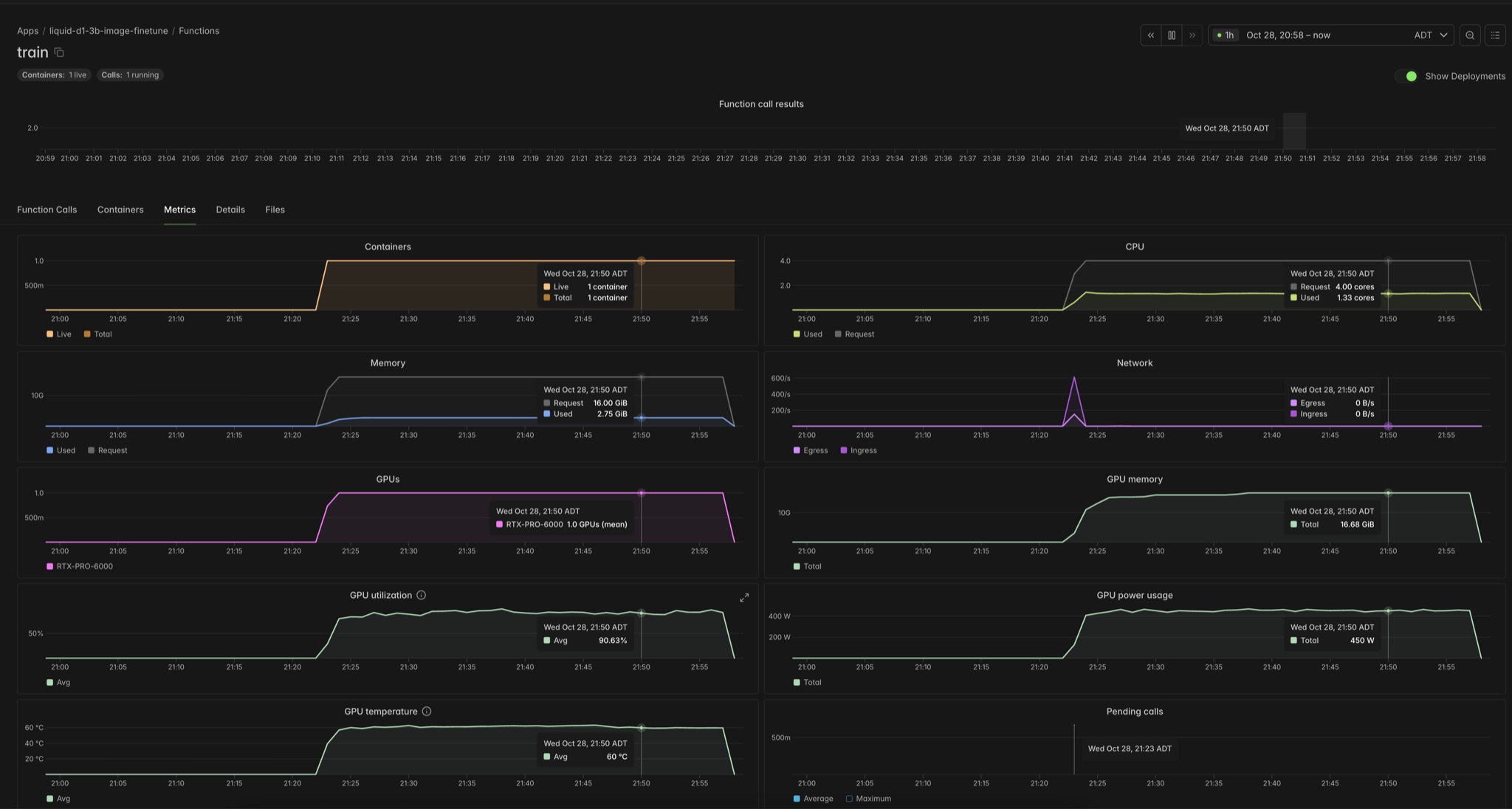Click the Containers chart data point at 21:50

641,261
